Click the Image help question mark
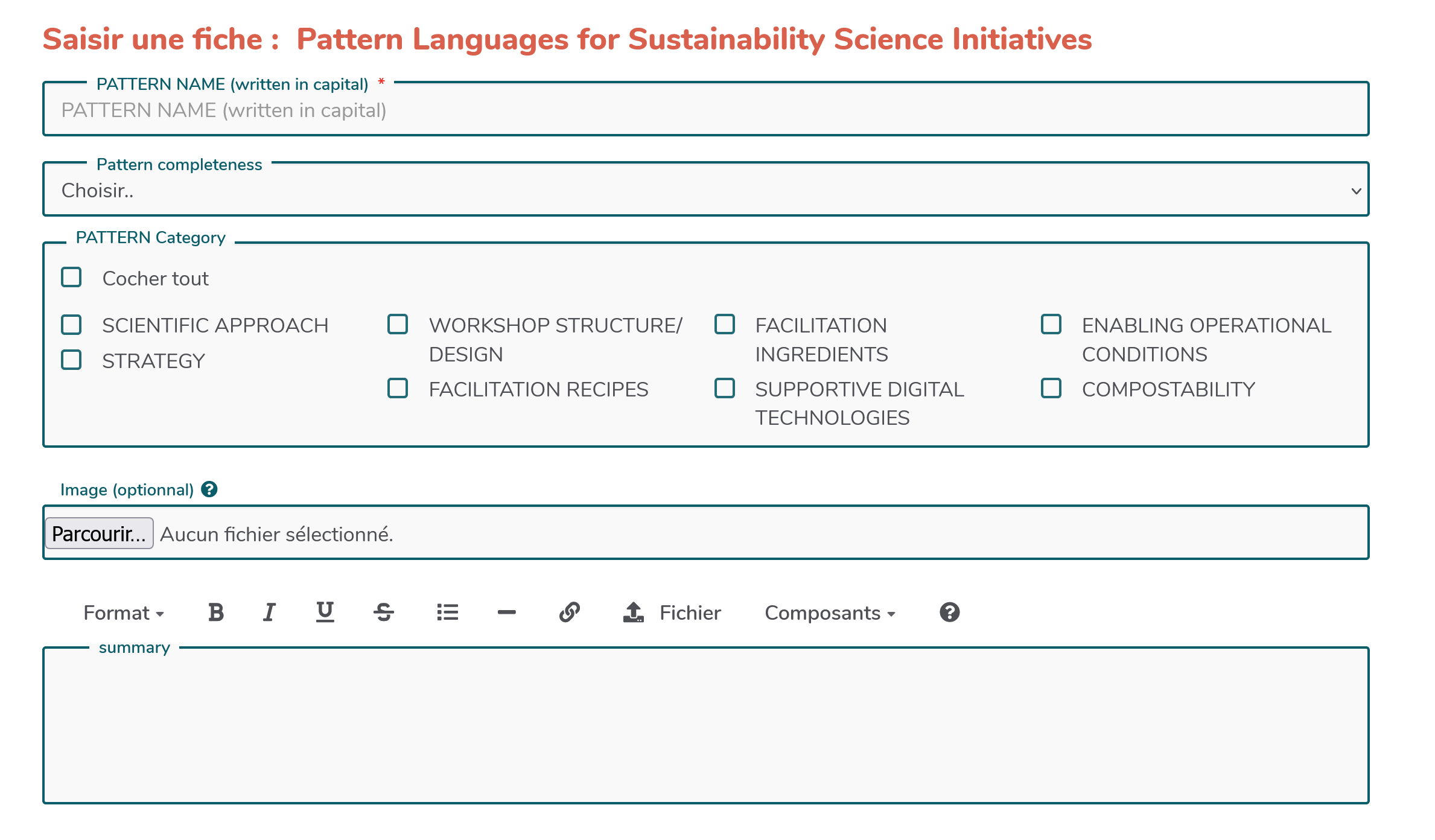Viewport: 1435px width, 840px height. click(209, 489)
